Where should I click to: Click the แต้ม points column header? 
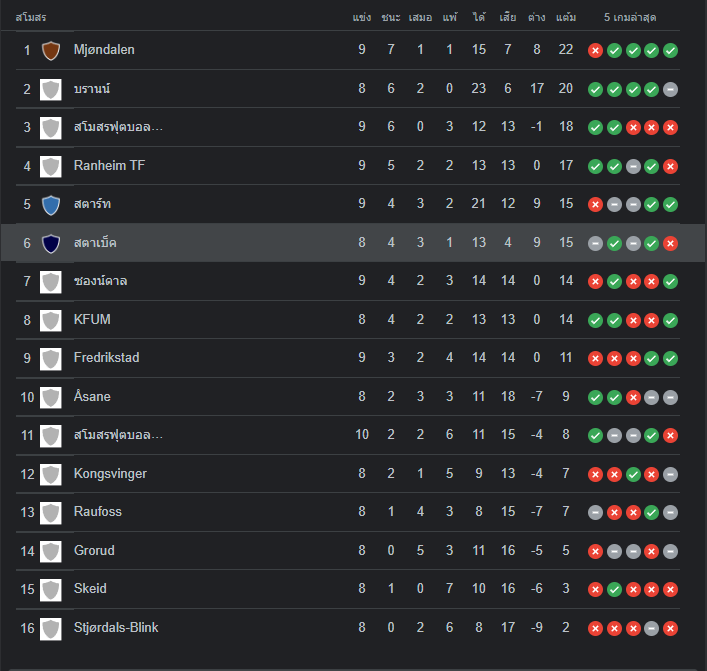[x=566, y=18]
